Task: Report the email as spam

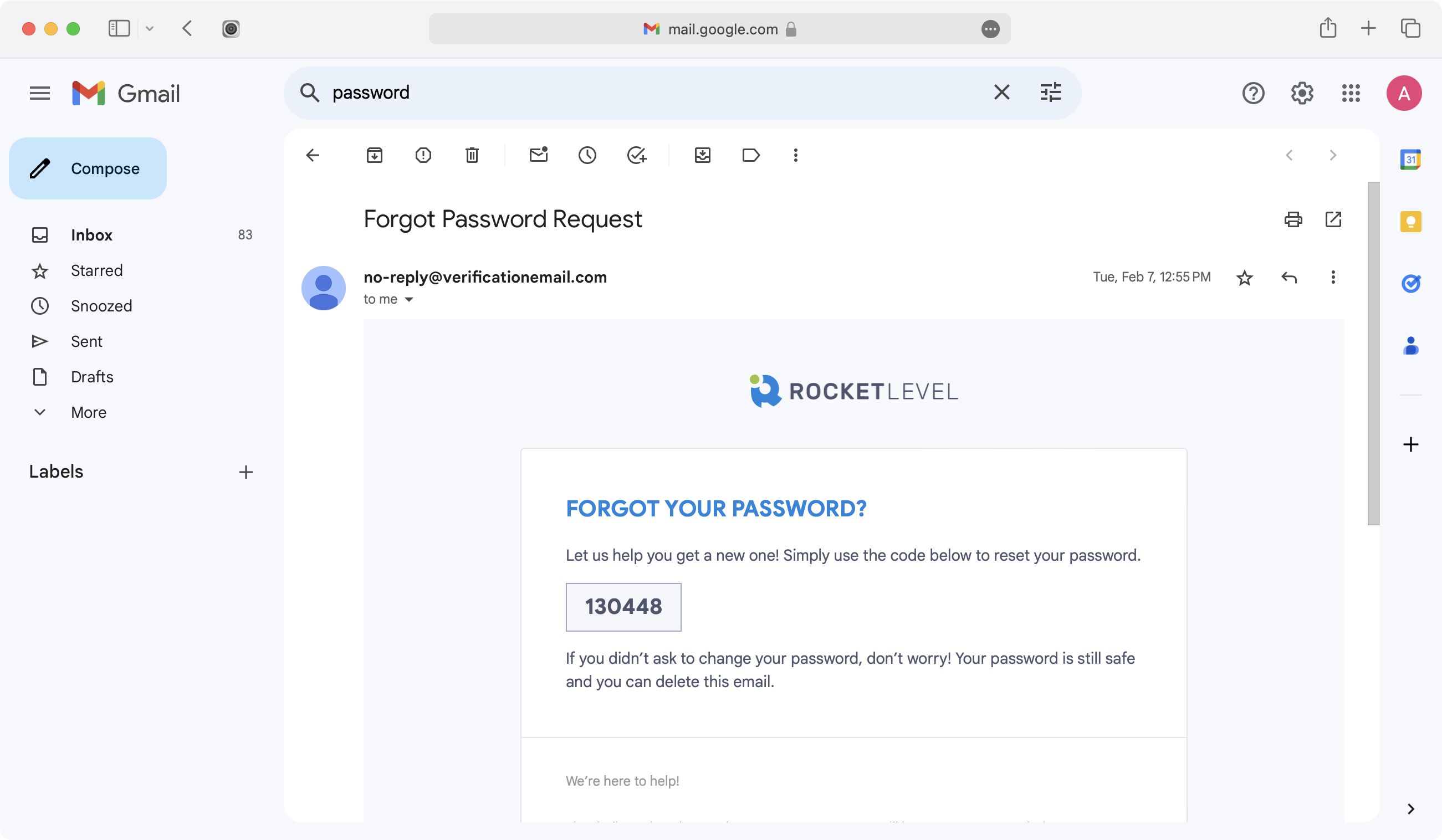Action: pos(423,155)
